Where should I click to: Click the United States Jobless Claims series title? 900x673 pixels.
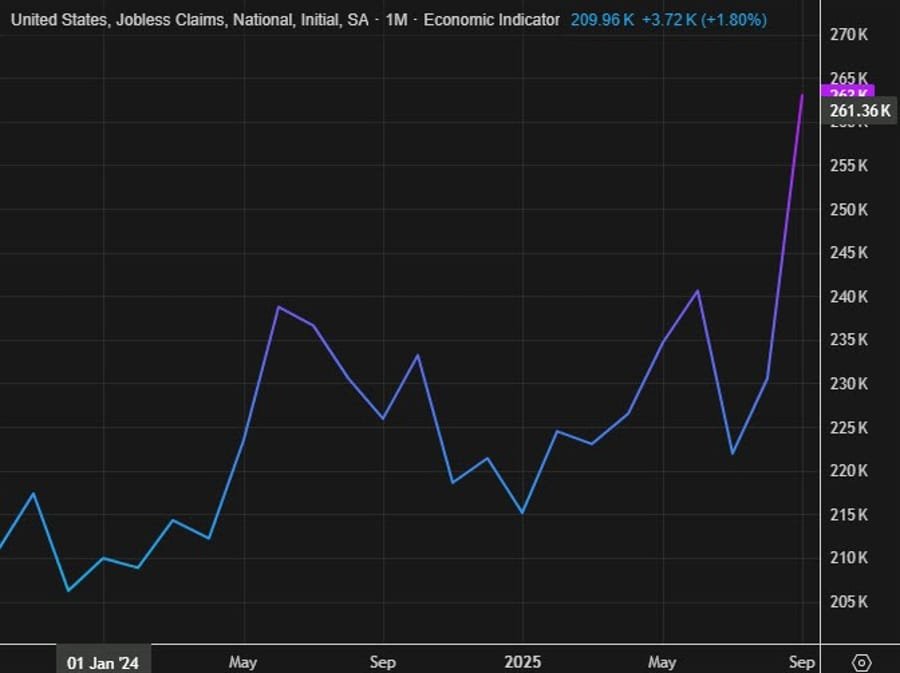186,19
